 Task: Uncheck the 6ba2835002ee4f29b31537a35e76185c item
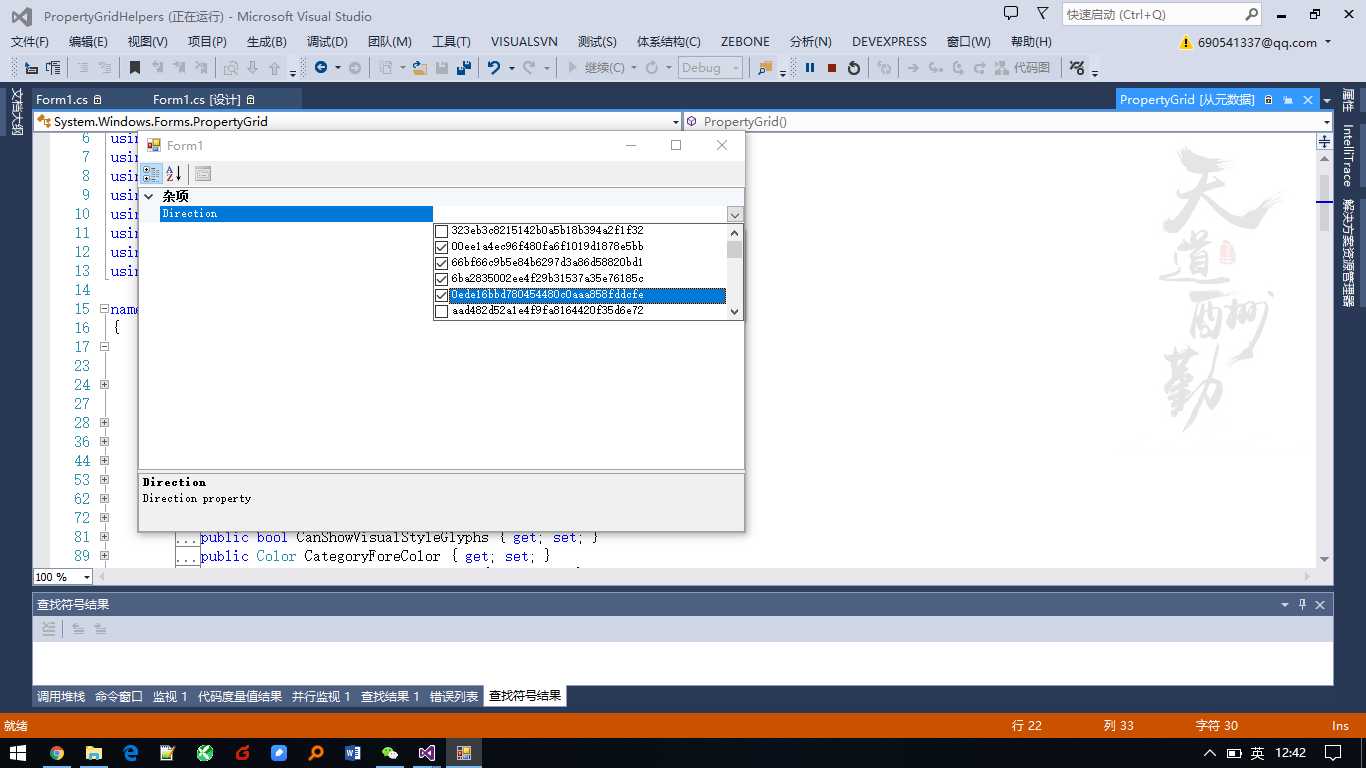click(x=441, y=279)
